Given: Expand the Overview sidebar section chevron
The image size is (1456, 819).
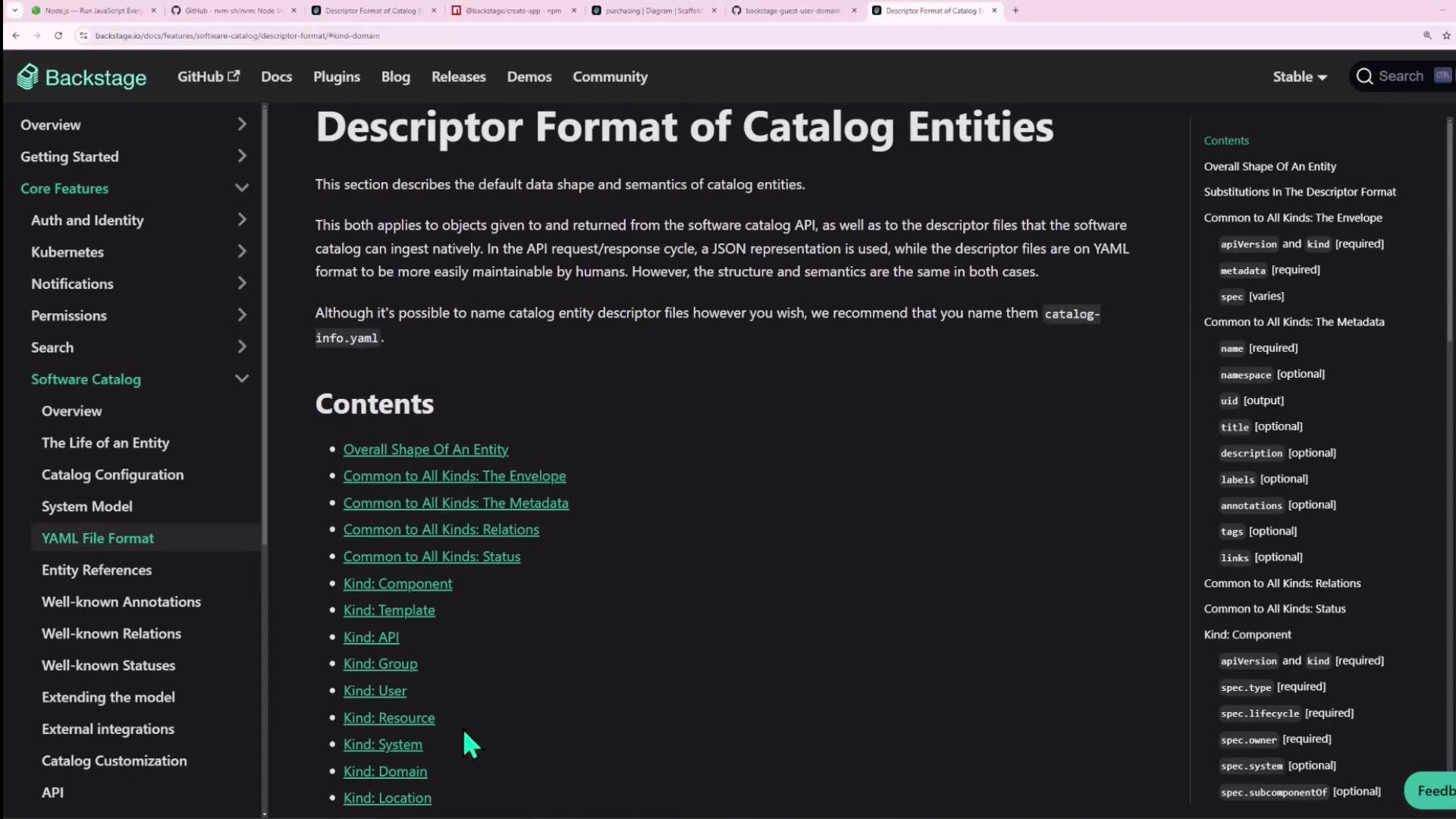Looking at the screenshot, I should pyautogui.click(x=242, y=124).
